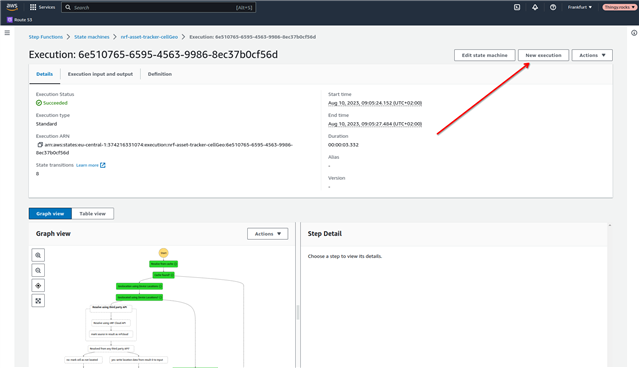
Task: Click info icon on Resolve from cache node
Action: coord(175,264)
